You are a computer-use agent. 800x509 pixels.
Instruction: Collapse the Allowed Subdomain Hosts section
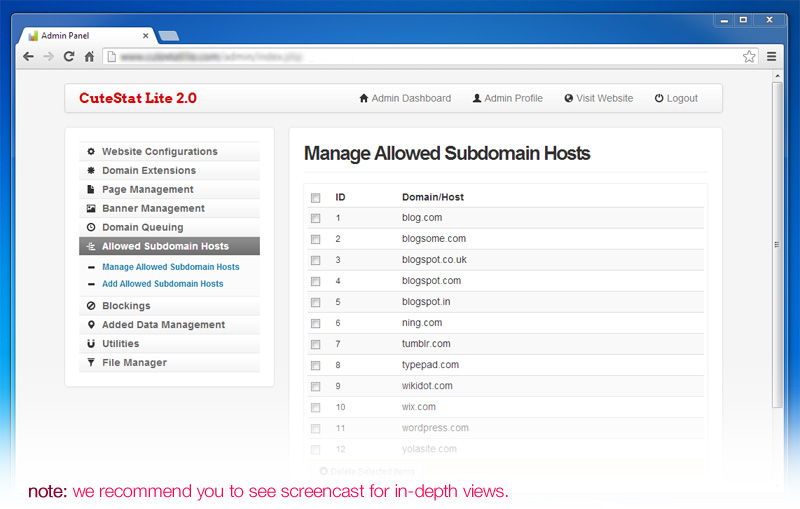pyautogui.click(x=169, y=246)
